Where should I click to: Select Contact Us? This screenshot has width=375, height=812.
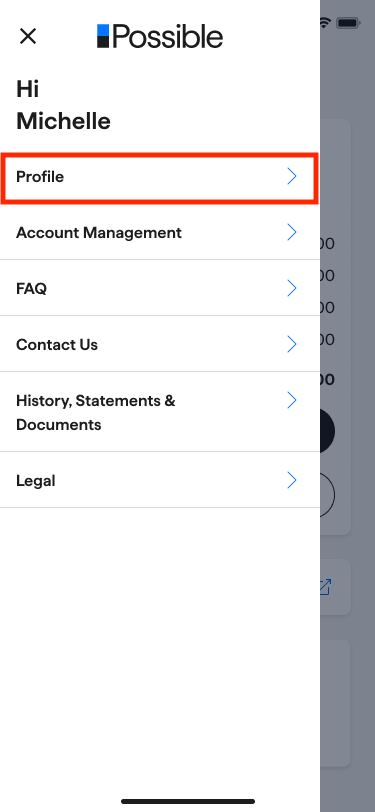click(x=160, y=344)
